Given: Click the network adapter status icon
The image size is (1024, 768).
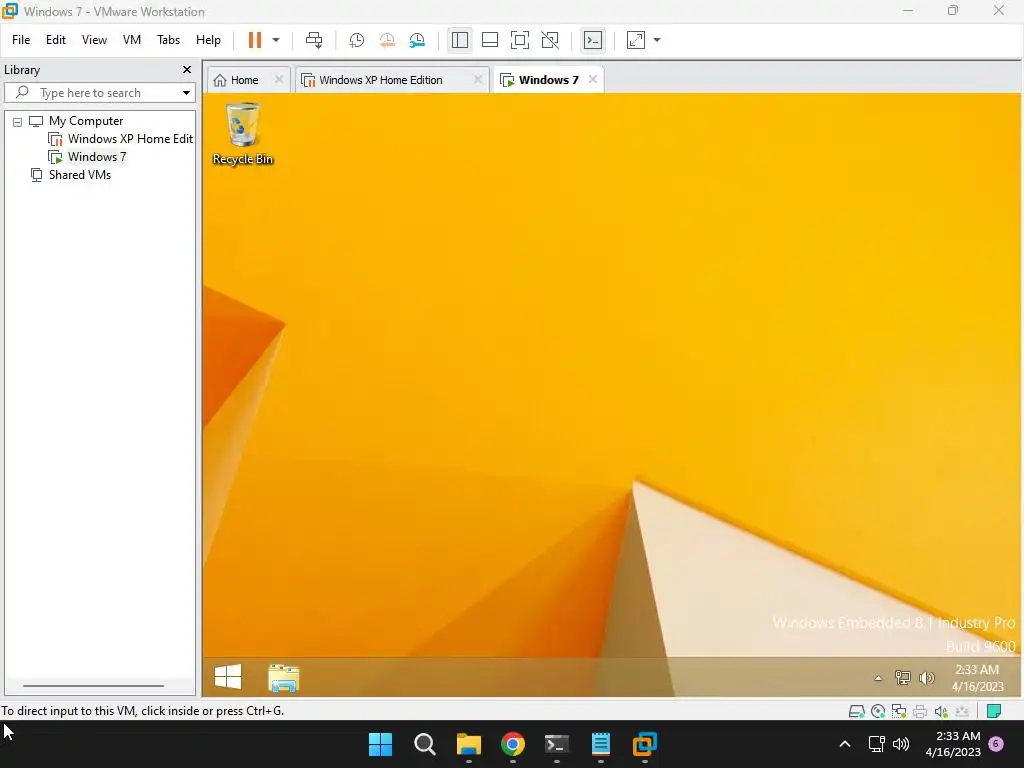Looking at the screenshot, I should point(899,711).
